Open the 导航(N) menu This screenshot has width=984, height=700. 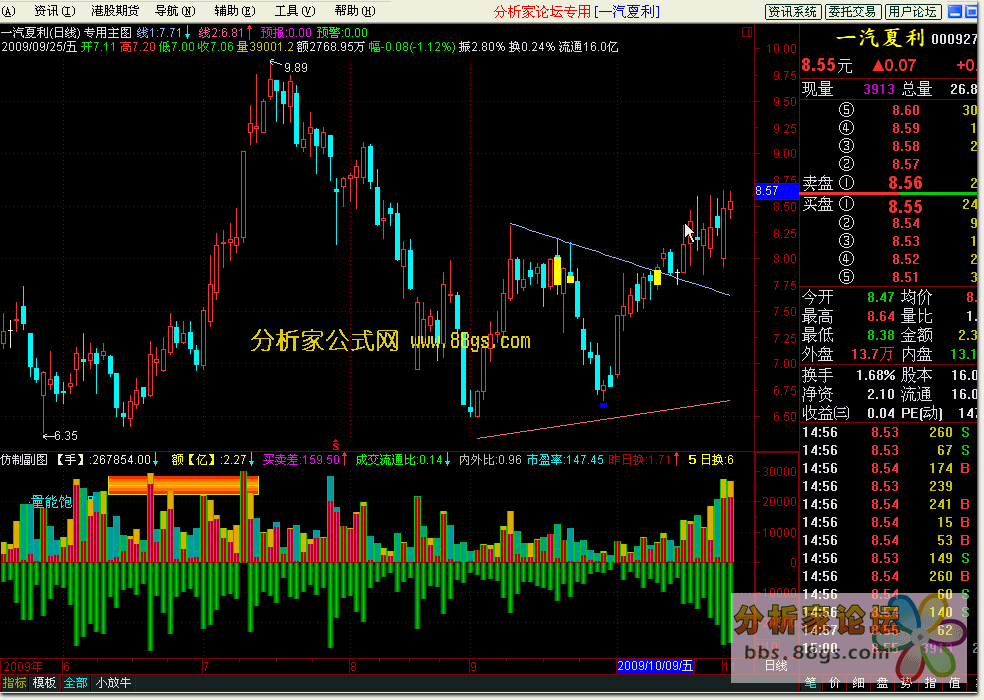(175, 11)
